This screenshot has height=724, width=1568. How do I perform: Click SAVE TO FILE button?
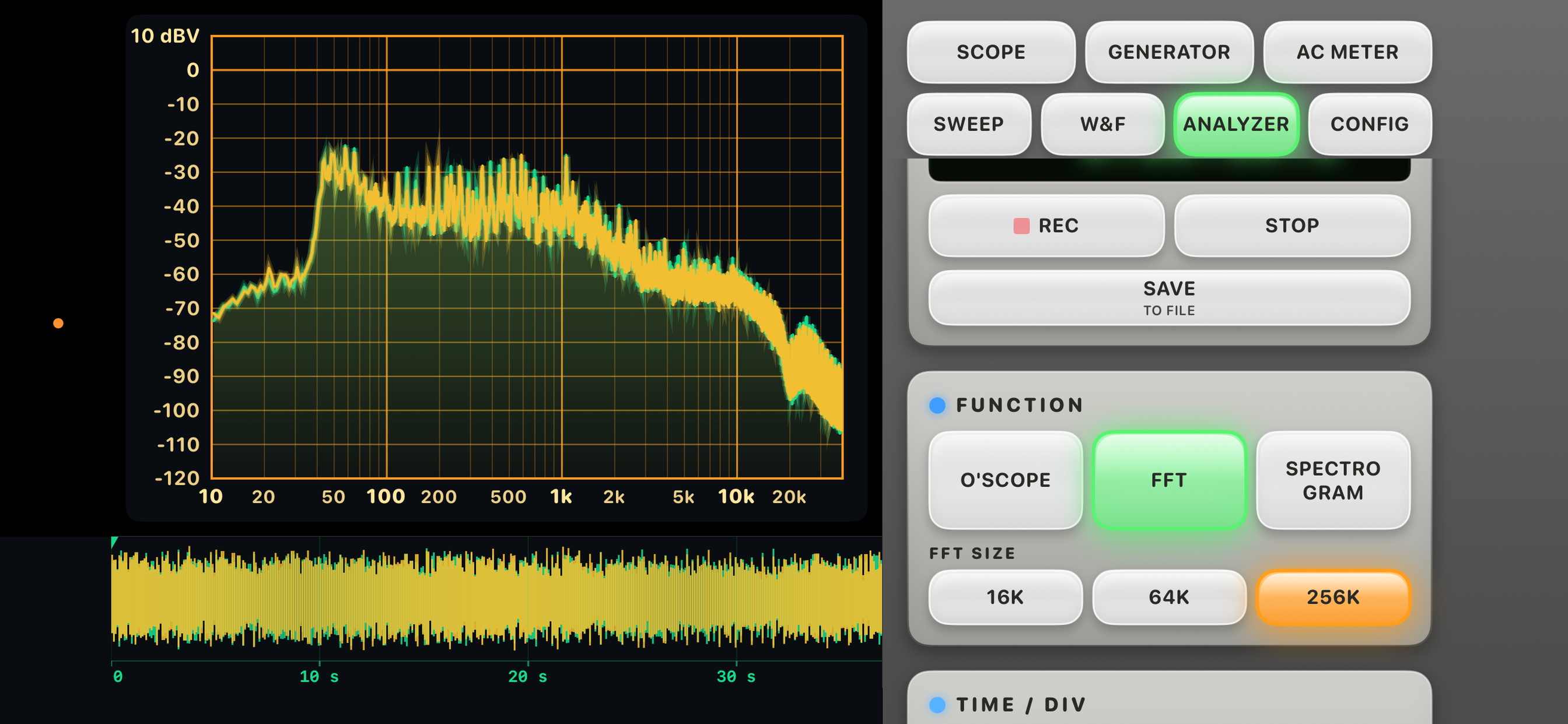pos(1168,298)
